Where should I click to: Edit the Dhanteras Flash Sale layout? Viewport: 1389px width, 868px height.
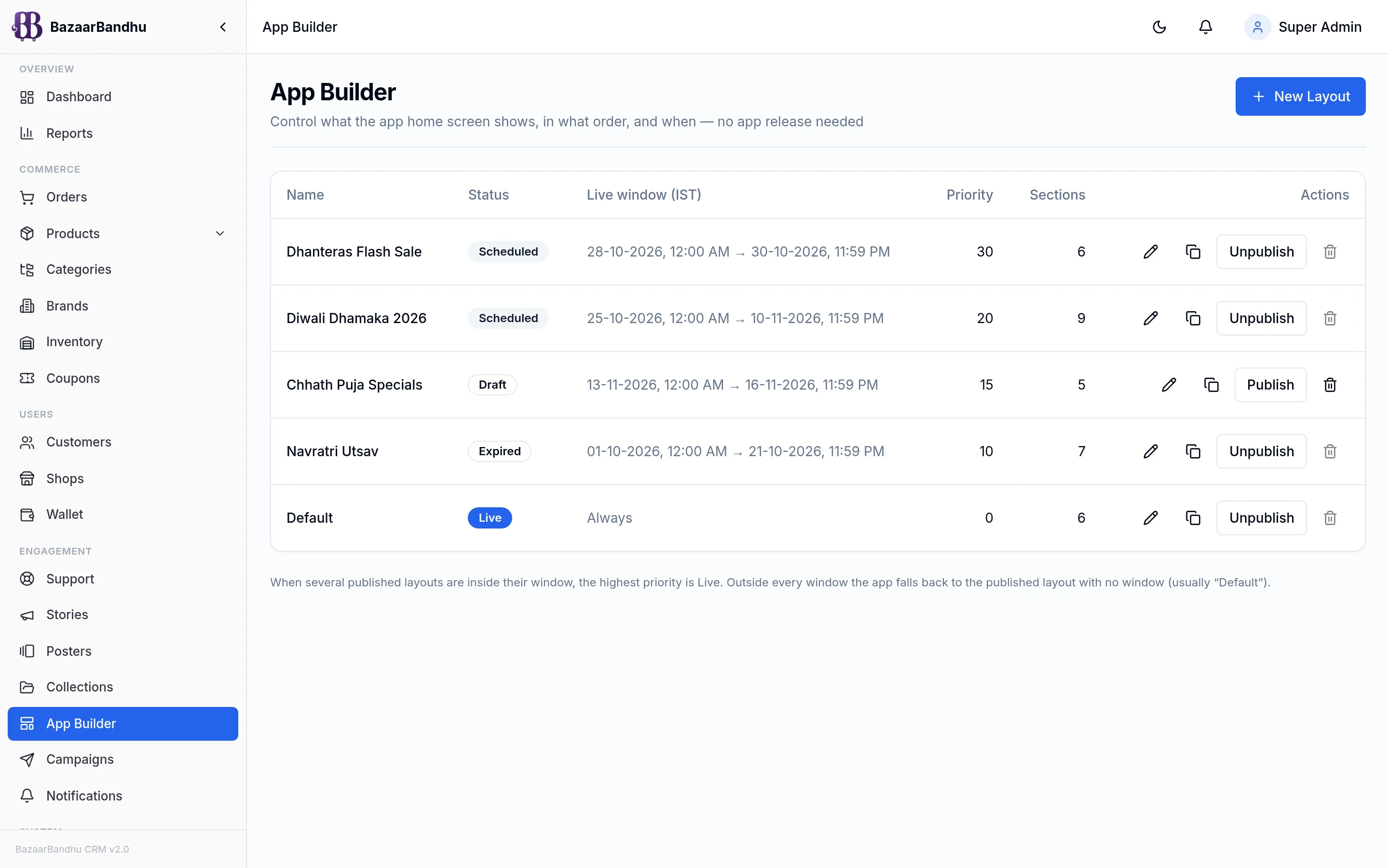tap(1150, 251)
